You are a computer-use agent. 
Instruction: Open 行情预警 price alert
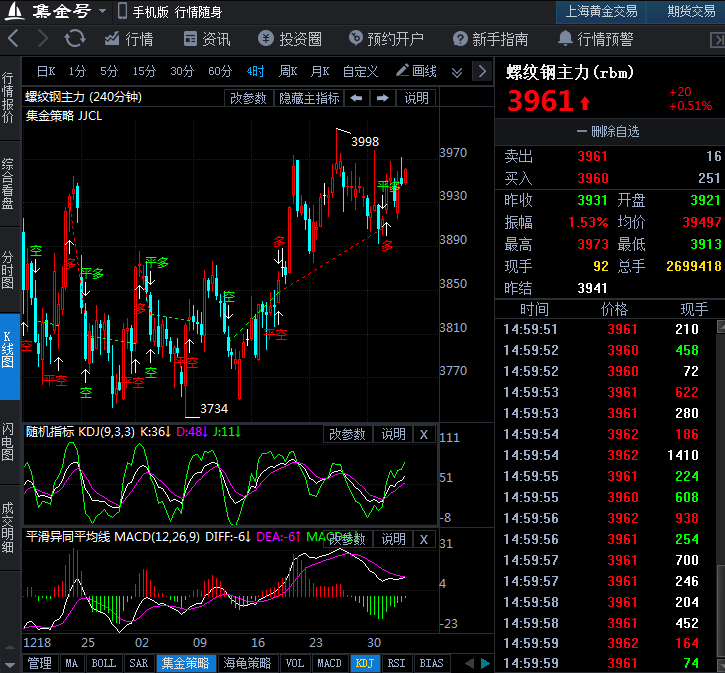[596, 39]
